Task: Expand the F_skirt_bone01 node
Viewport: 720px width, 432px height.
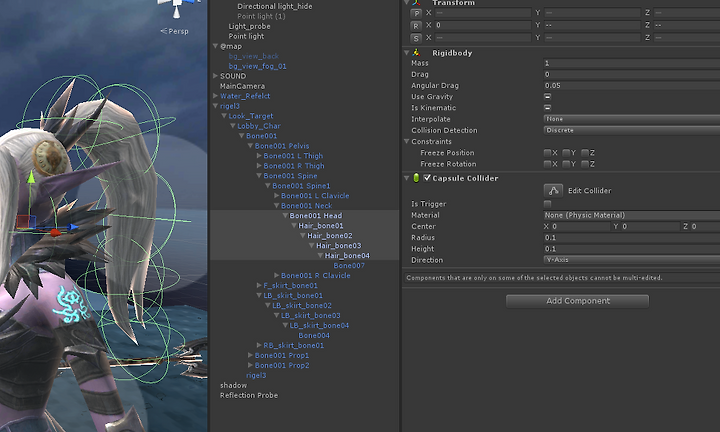Action: [259, 285]
